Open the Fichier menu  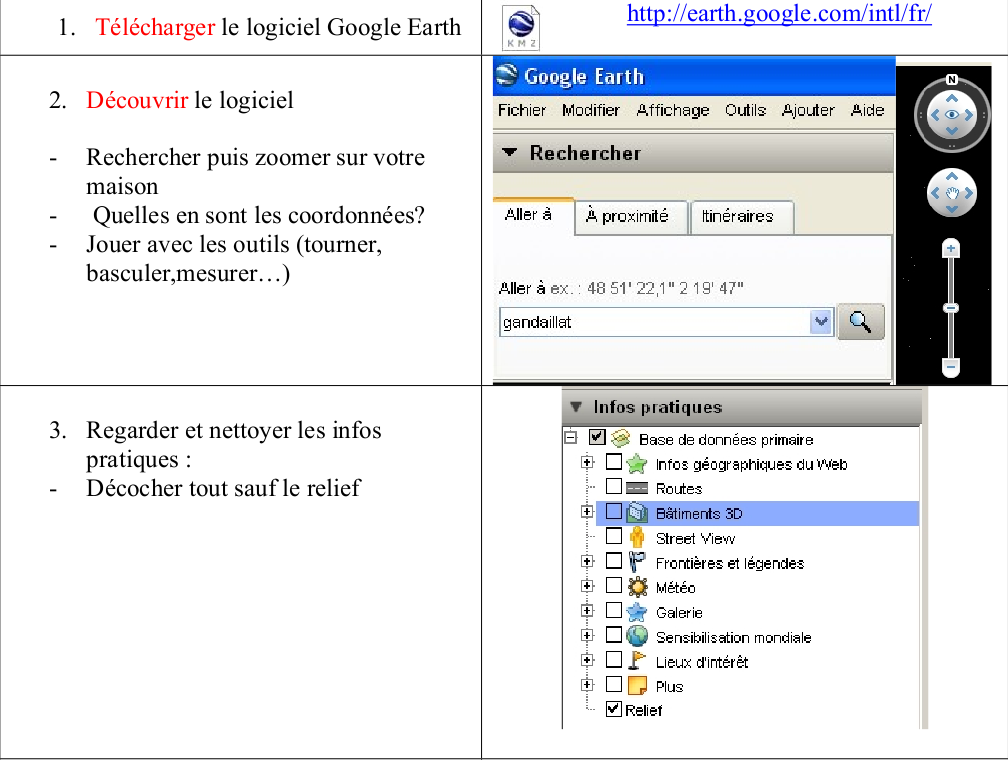tap(521, 111)
